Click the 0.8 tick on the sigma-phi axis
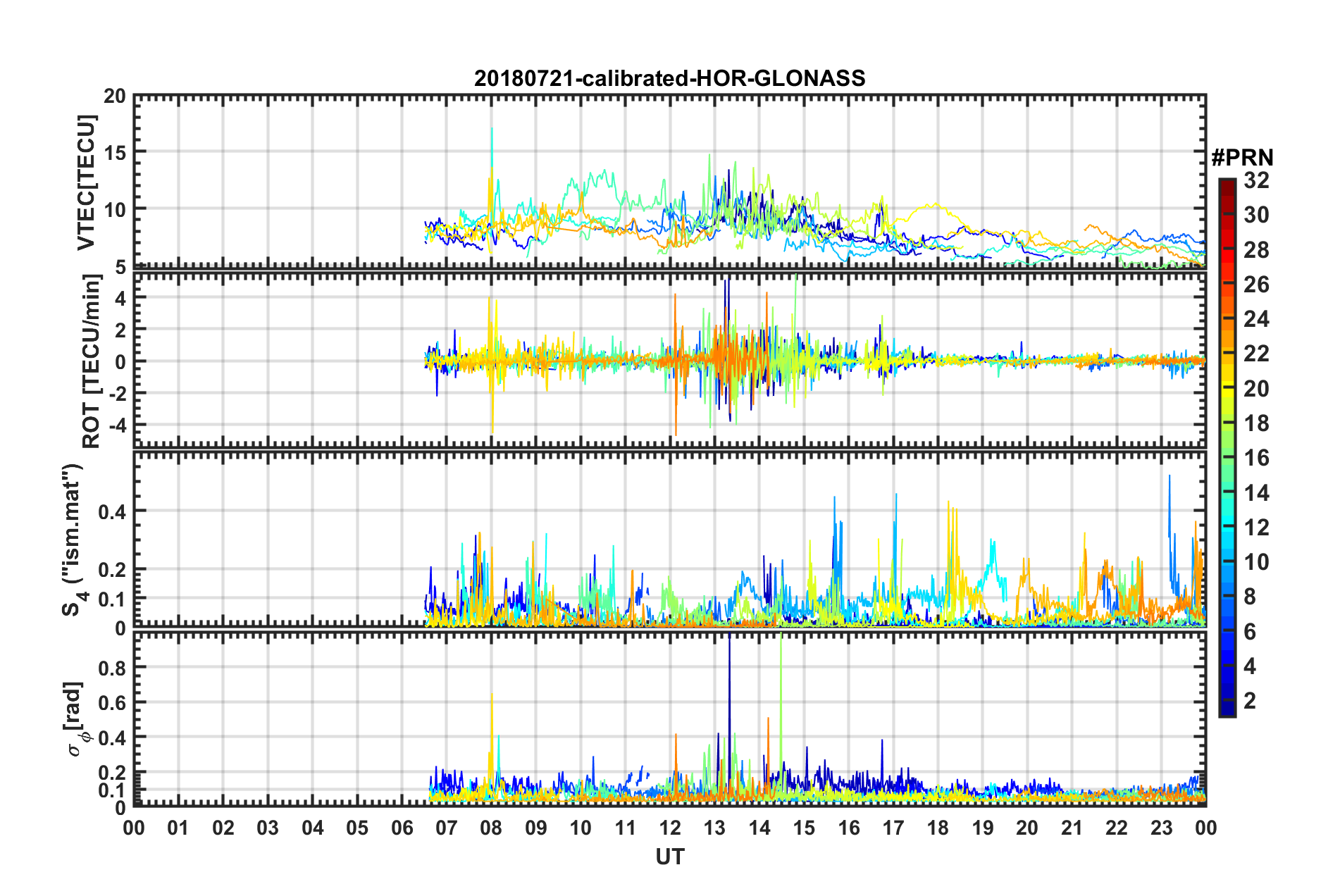1340x896 pixels. [113, 668]
